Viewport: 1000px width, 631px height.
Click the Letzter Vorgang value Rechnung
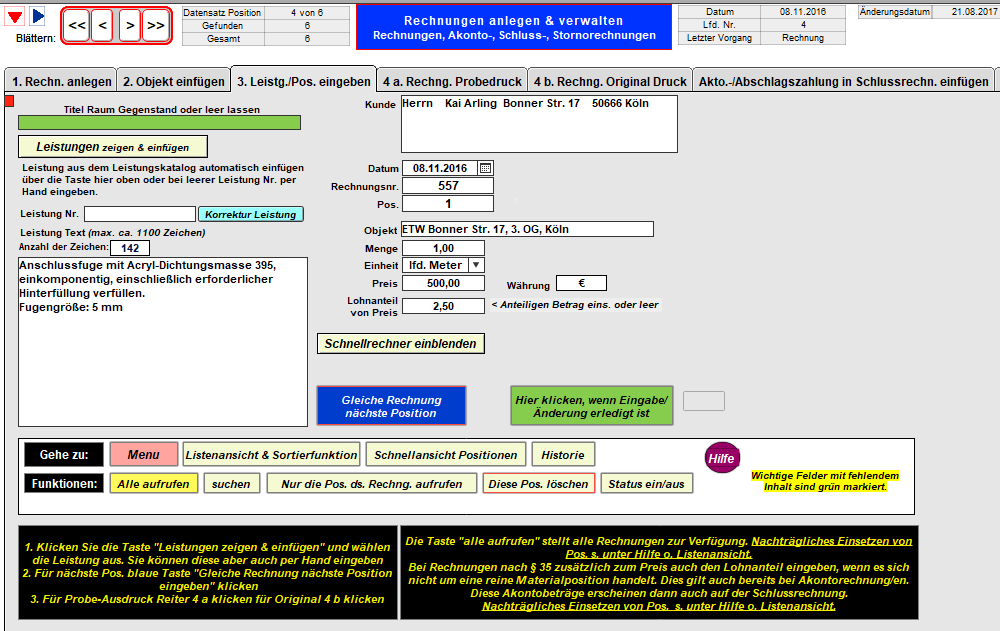(803, 38)
